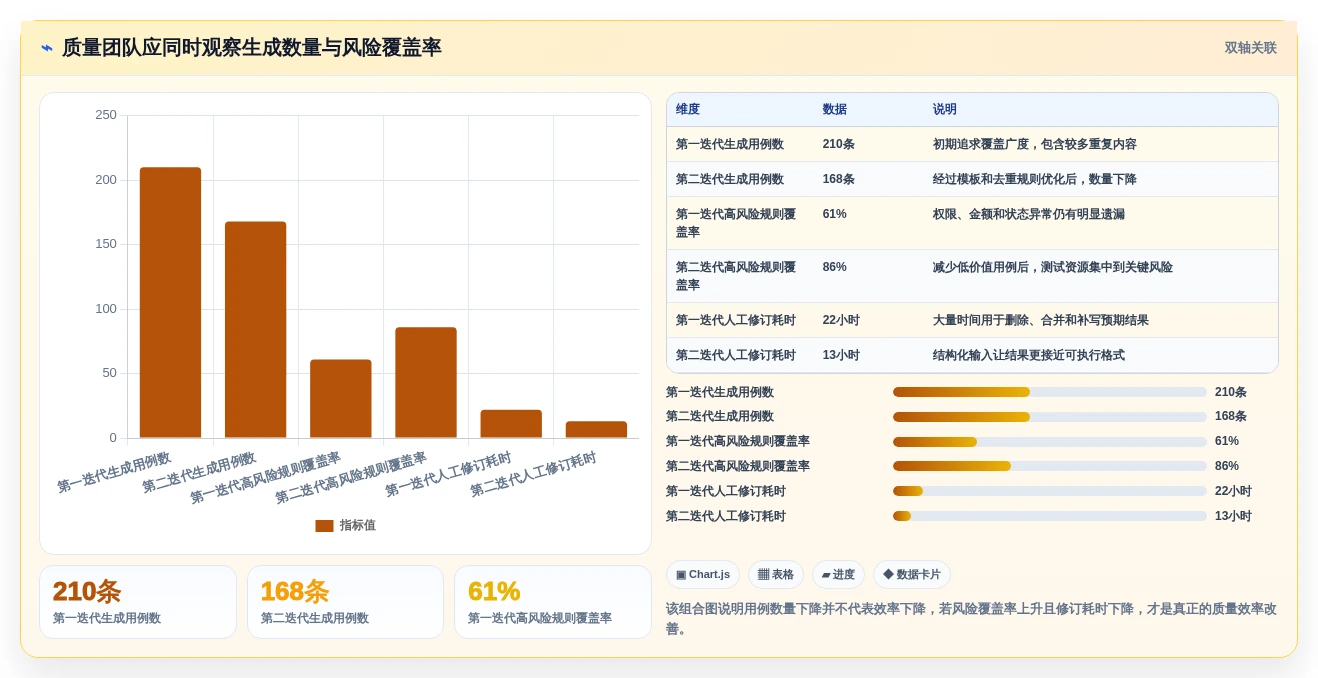Click the y-axis value 50
1318x678 pixels.
click(x=110, y=373)
